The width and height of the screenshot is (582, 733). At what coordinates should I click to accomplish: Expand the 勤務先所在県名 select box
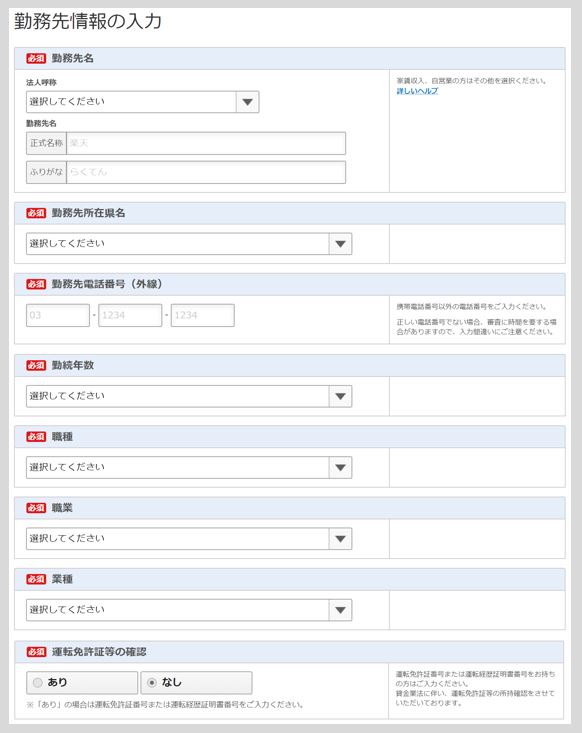189,244
